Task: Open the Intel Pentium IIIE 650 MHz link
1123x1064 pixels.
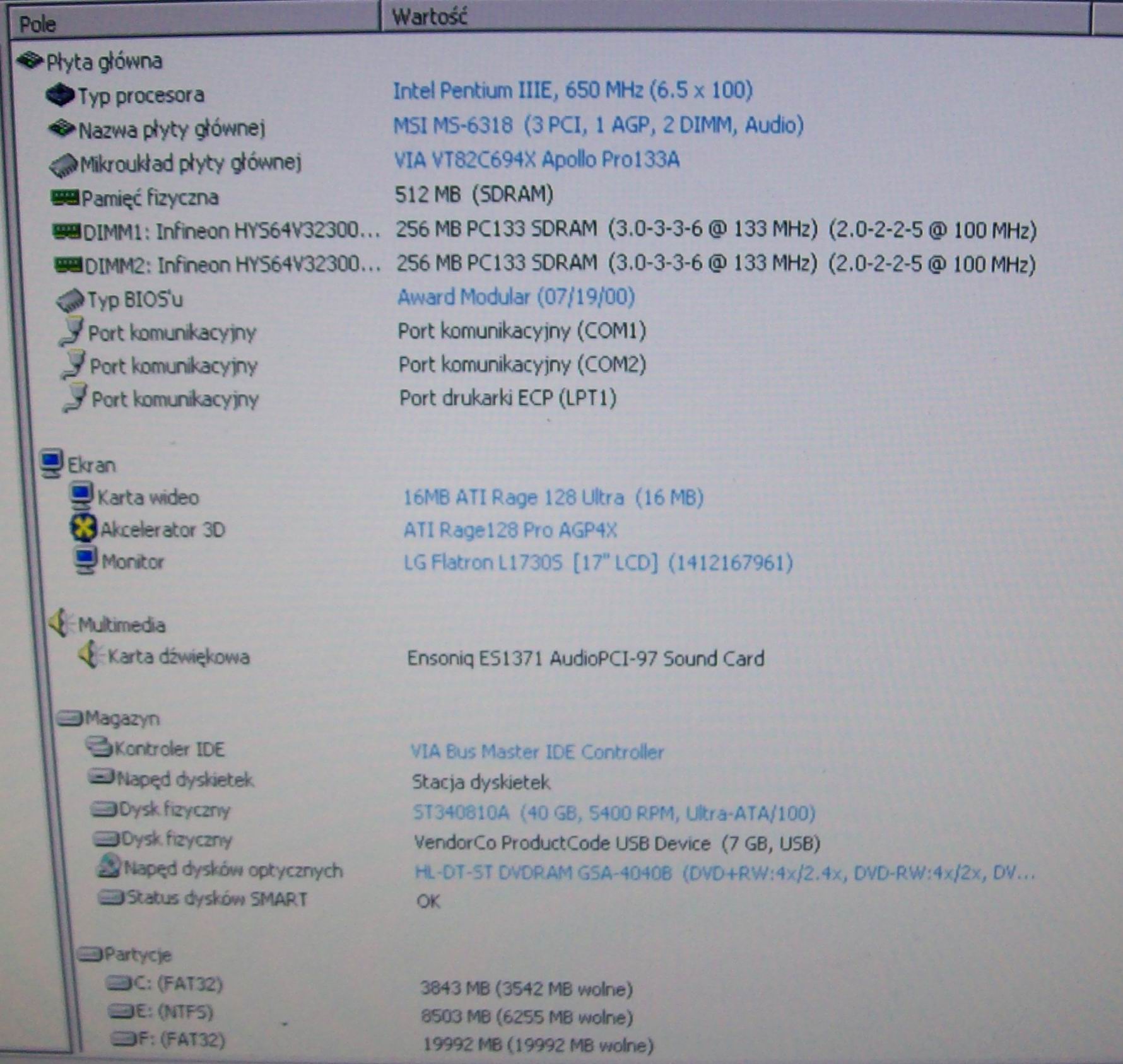Action: 573,91
